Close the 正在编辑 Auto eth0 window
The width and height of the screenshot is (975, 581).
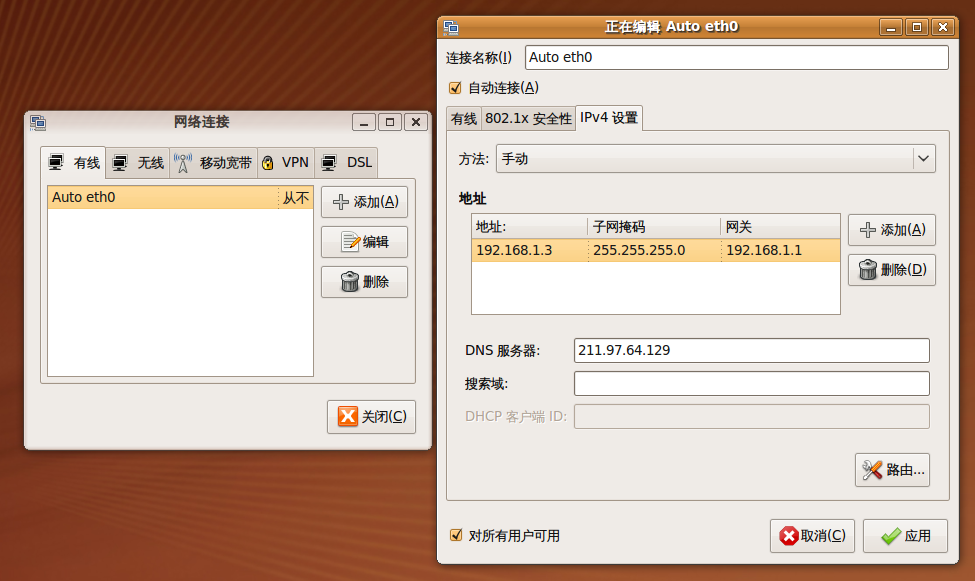tap(943, 27)
